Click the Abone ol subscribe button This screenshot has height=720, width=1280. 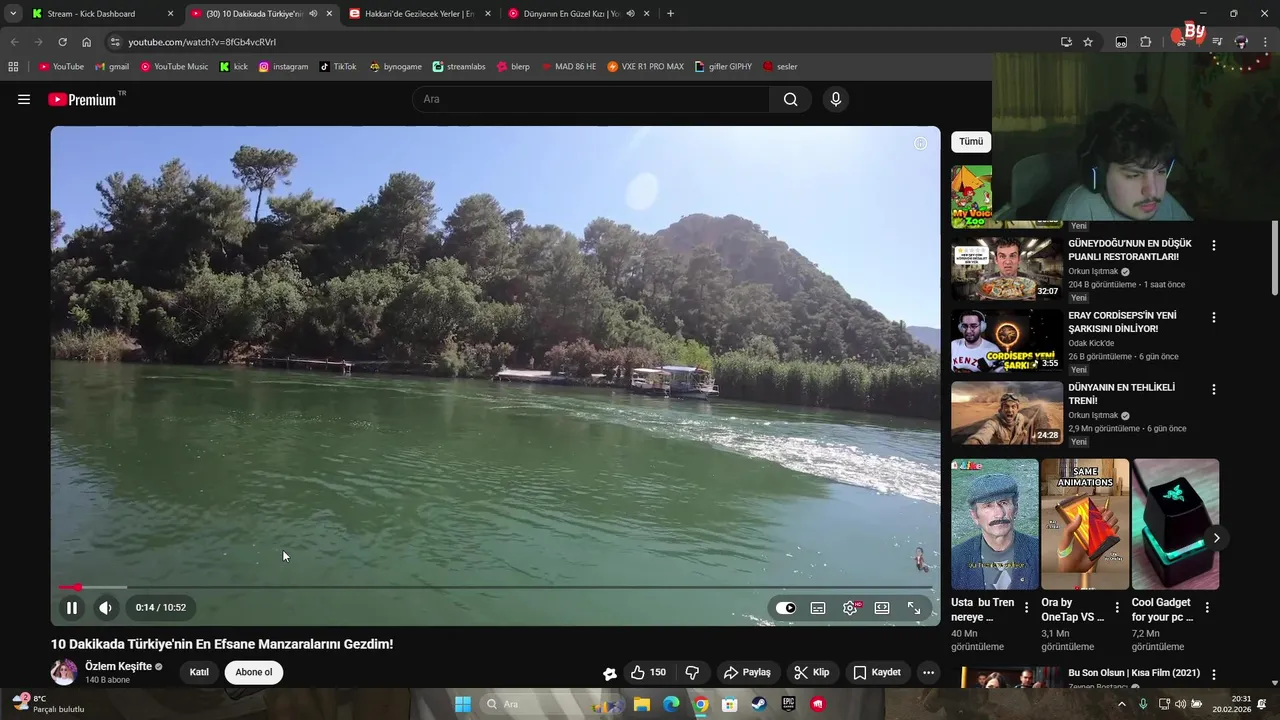[254, 672]
